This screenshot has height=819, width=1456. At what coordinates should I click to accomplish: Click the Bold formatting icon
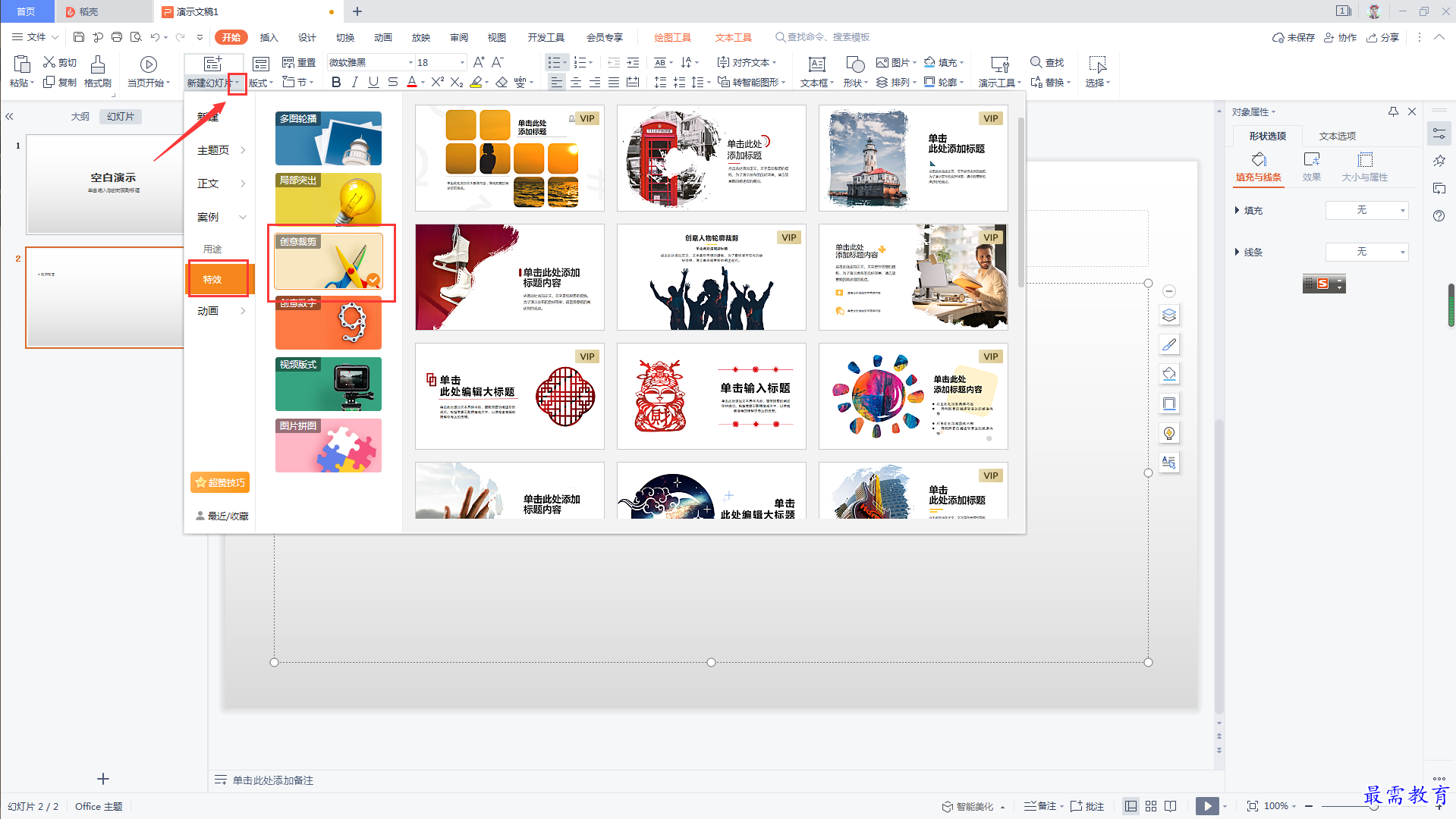336,82
